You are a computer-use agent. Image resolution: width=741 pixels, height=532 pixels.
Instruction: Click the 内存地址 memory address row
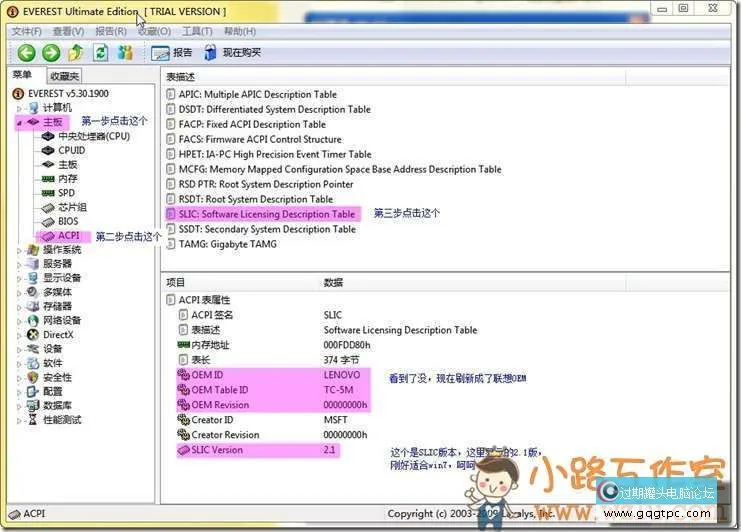tap(274, 345)
